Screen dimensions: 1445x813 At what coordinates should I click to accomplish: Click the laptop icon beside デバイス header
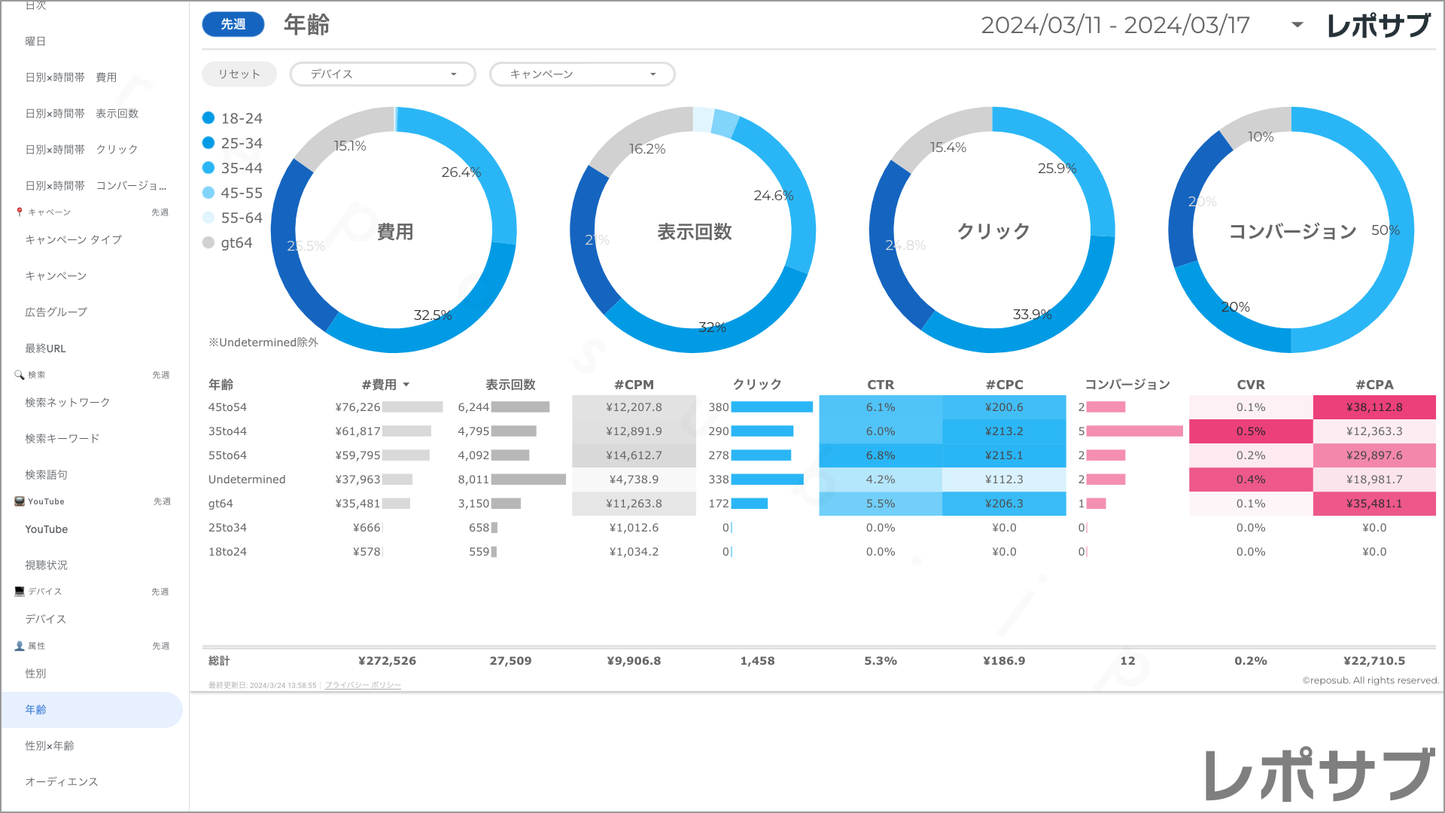pyautogui.click(x=19, y=591)
